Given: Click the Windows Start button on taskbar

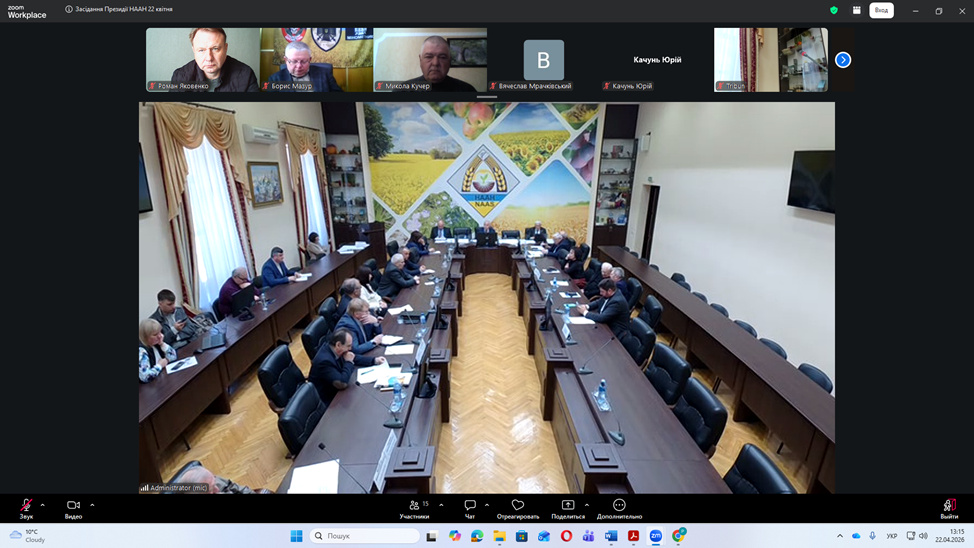Looking at the screenshot, I should click(296, 536).
